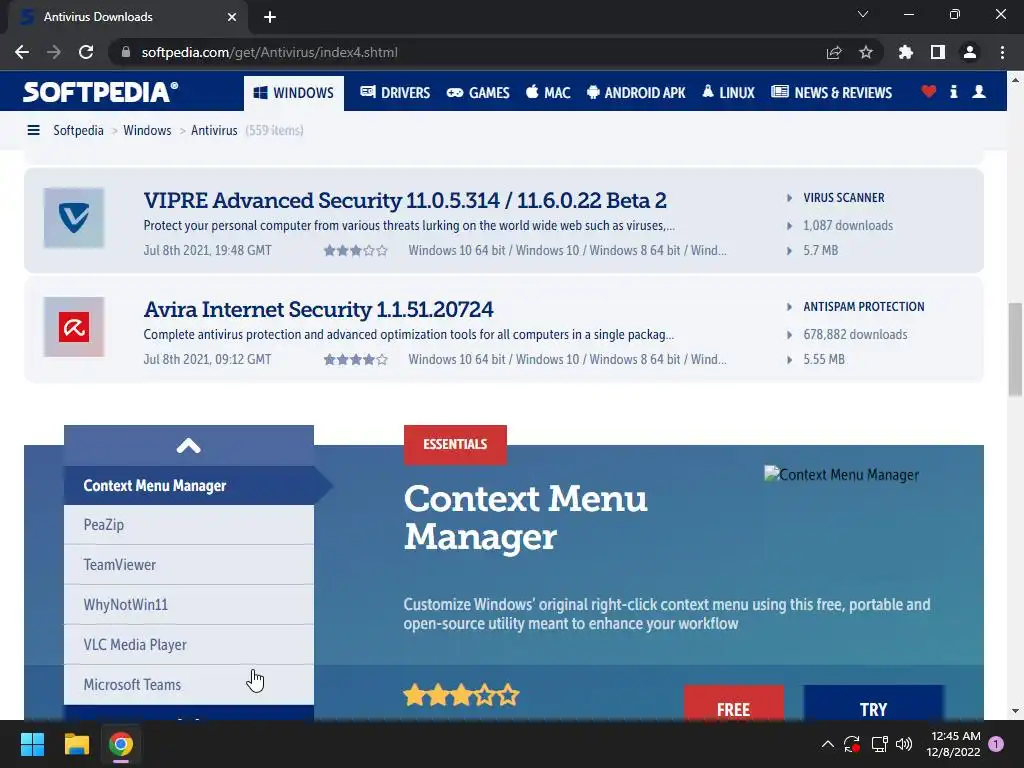Click the info icon in Softpedia header
This screenshot has width=1024, height=768.
click(953, 91)
